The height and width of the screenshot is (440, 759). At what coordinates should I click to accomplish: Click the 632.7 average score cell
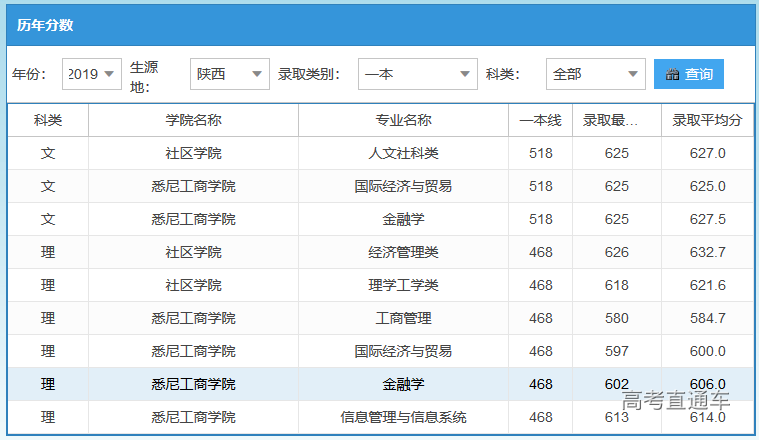pyautogui.click(x=707, y=252)
